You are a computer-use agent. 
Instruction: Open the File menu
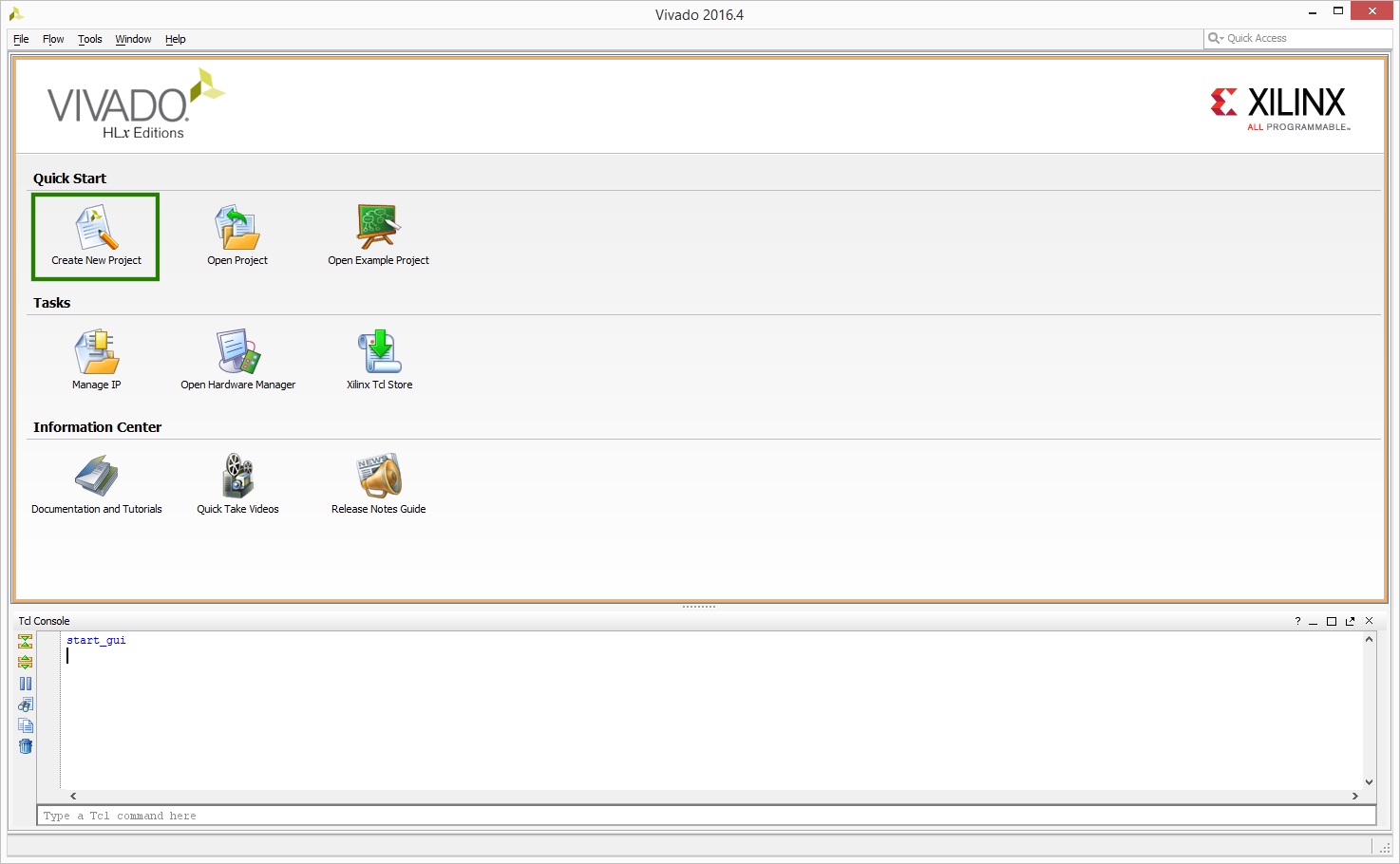21,39
